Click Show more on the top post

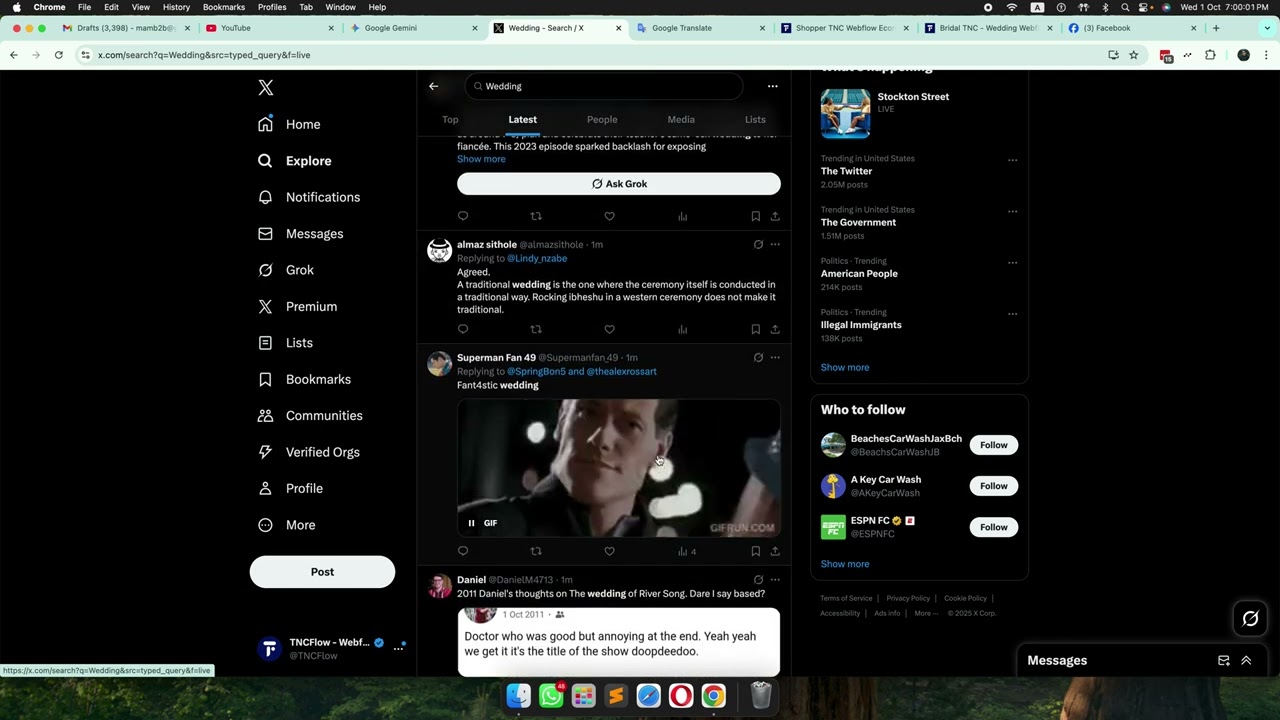pos(481,159)
